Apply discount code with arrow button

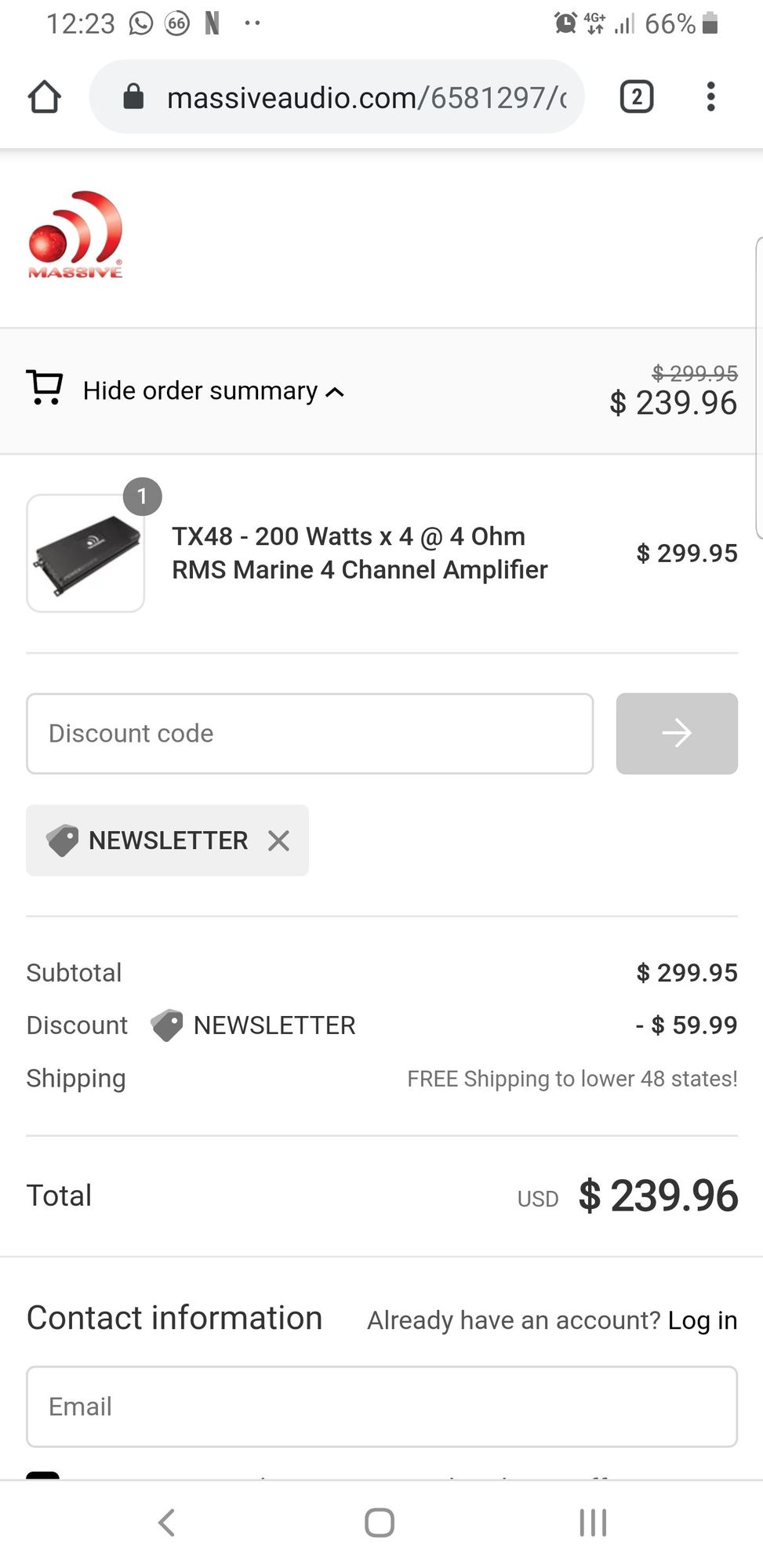click(676, 734)
